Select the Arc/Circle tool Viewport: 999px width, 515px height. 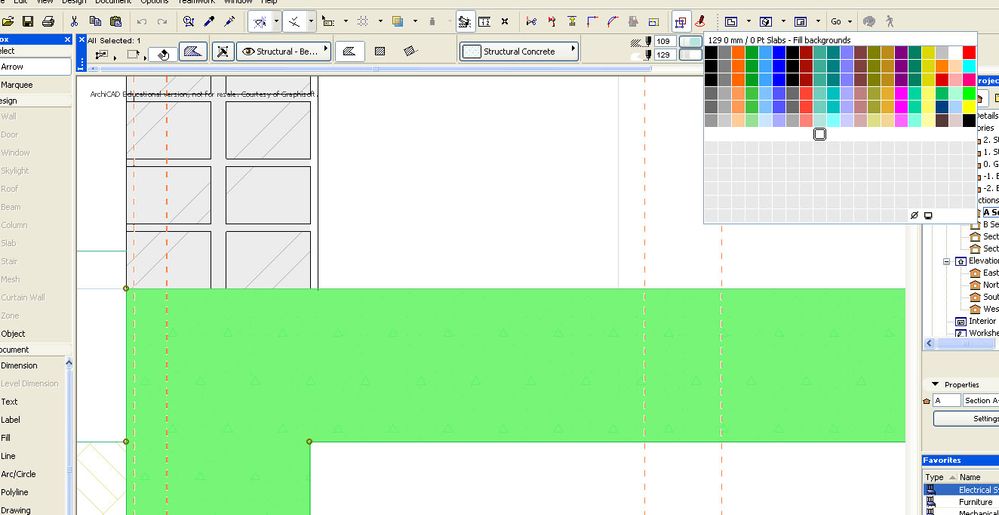(33, 474)
